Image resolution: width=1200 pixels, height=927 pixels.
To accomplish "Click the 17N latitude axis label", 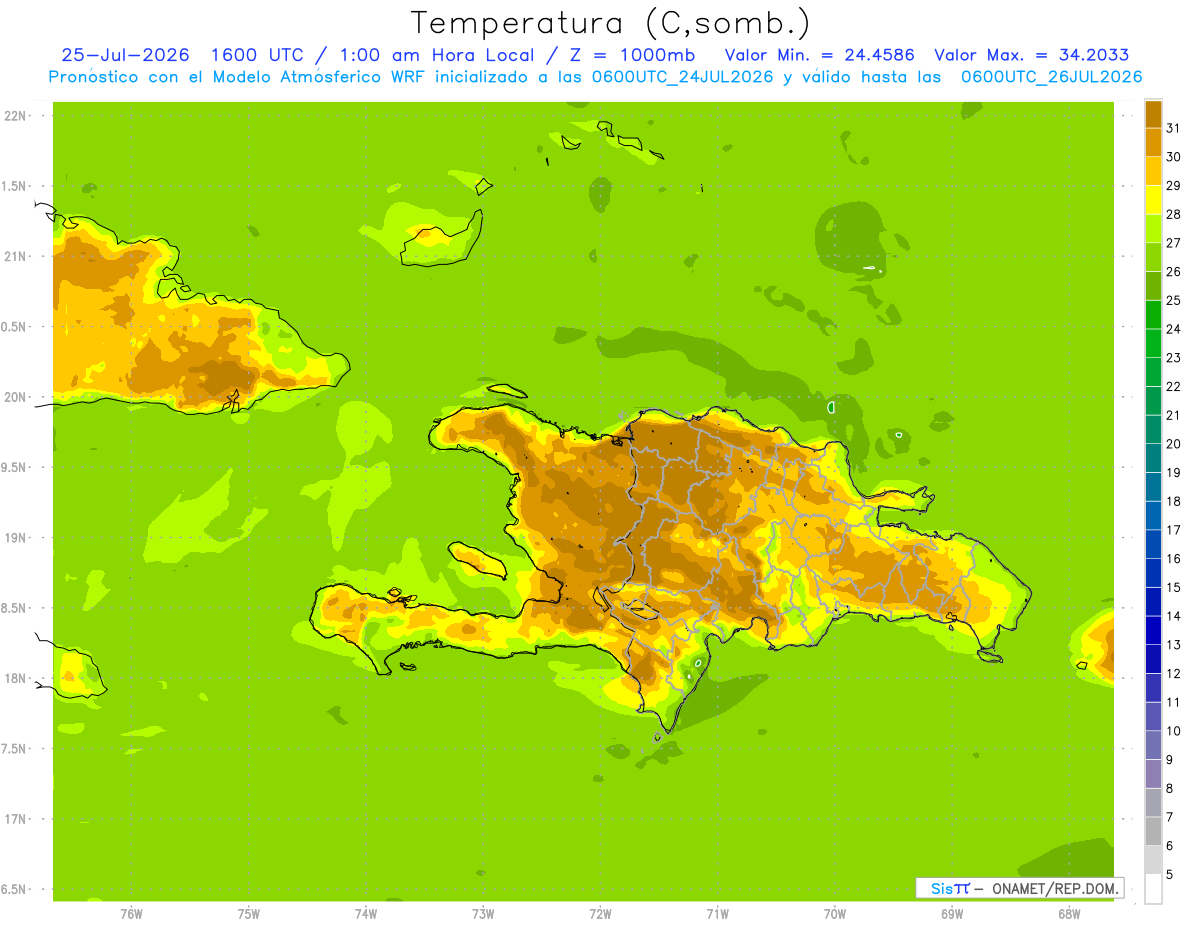I will click(x=15, y=819).
